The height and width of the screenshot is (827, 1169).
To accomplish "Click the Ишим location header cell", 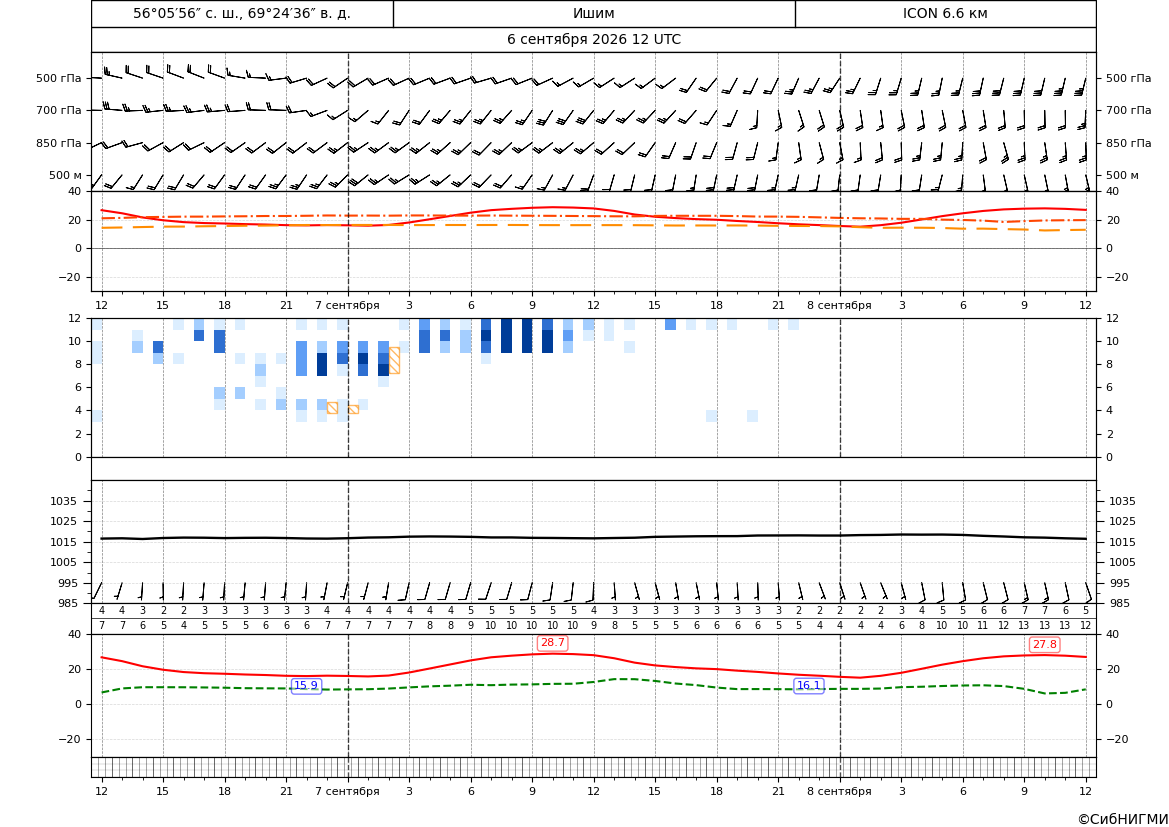I will pos(594,13).
